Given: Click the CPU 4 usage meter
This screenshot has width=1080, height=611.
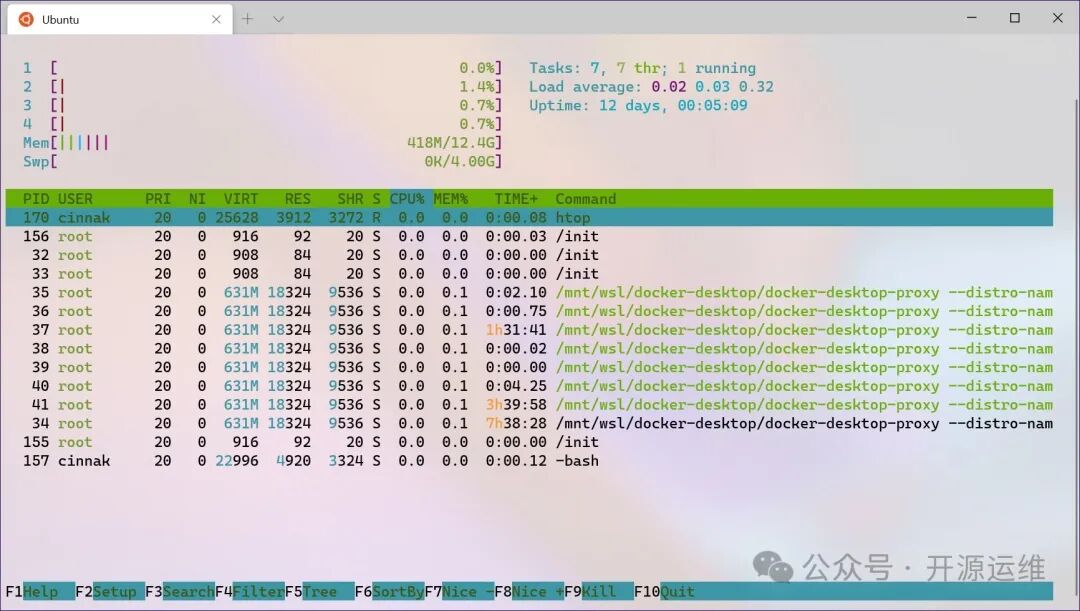Looking at the screenshot, I should point(262,124).
